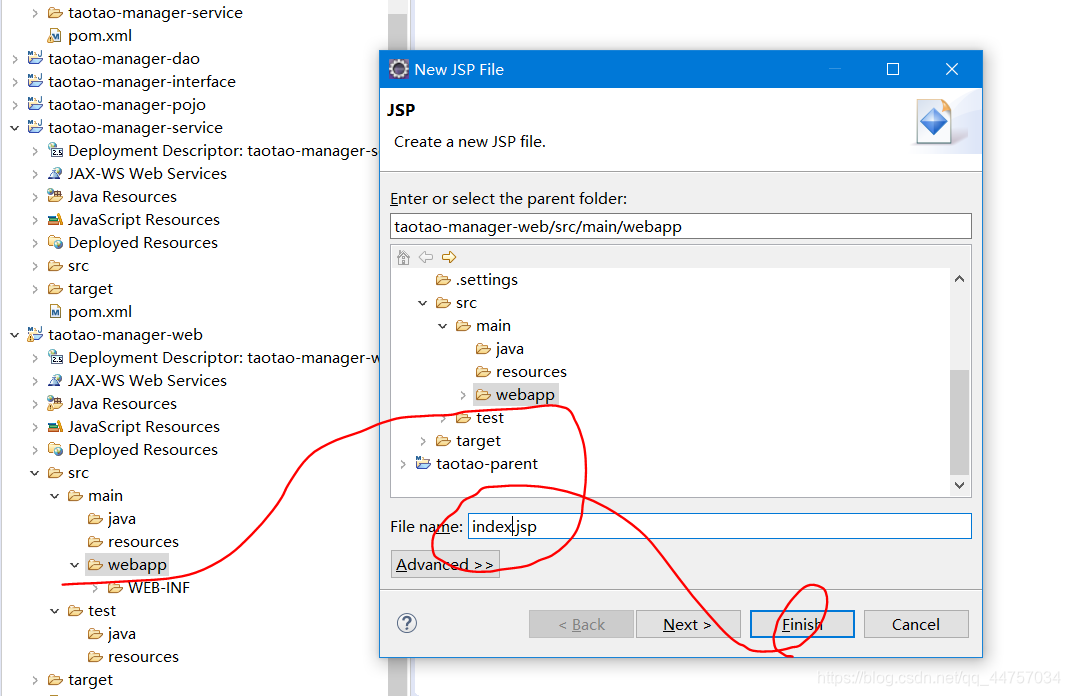Click the gear icon in New JSP File title bar
Image resolution: width=1070 pixels, height=696 pixels.
click(x=399, y=69)
